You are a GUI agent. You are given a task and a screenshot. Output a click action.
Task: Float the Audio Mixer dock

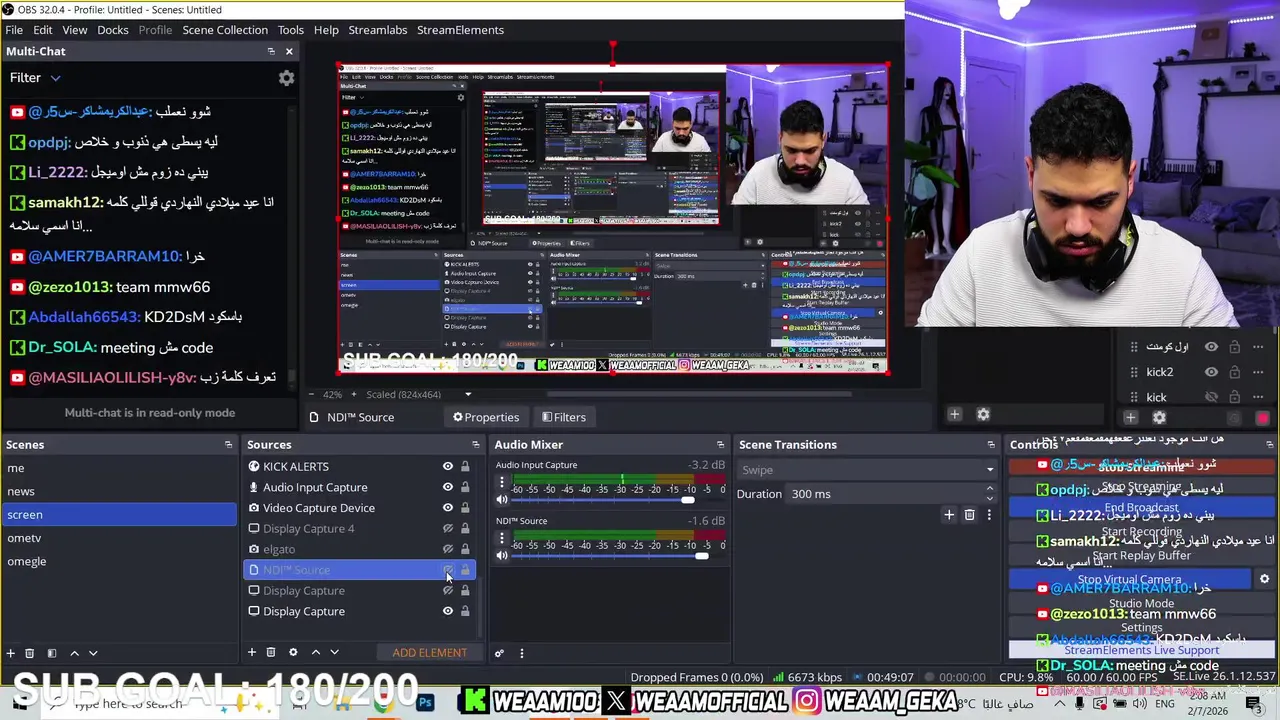721,445
